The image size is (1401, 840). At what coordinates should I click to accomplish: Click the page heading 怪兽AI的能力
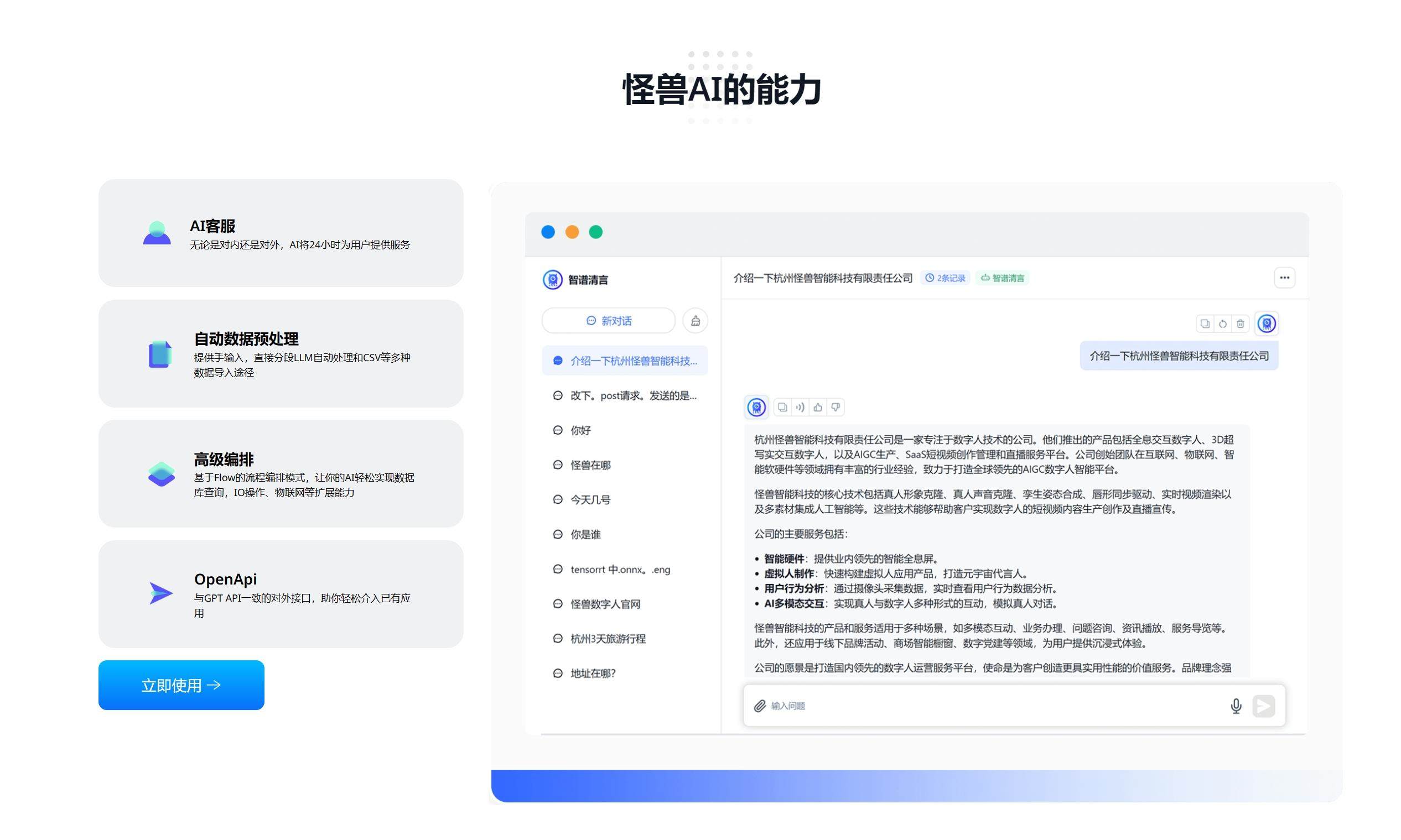(722, 90)
